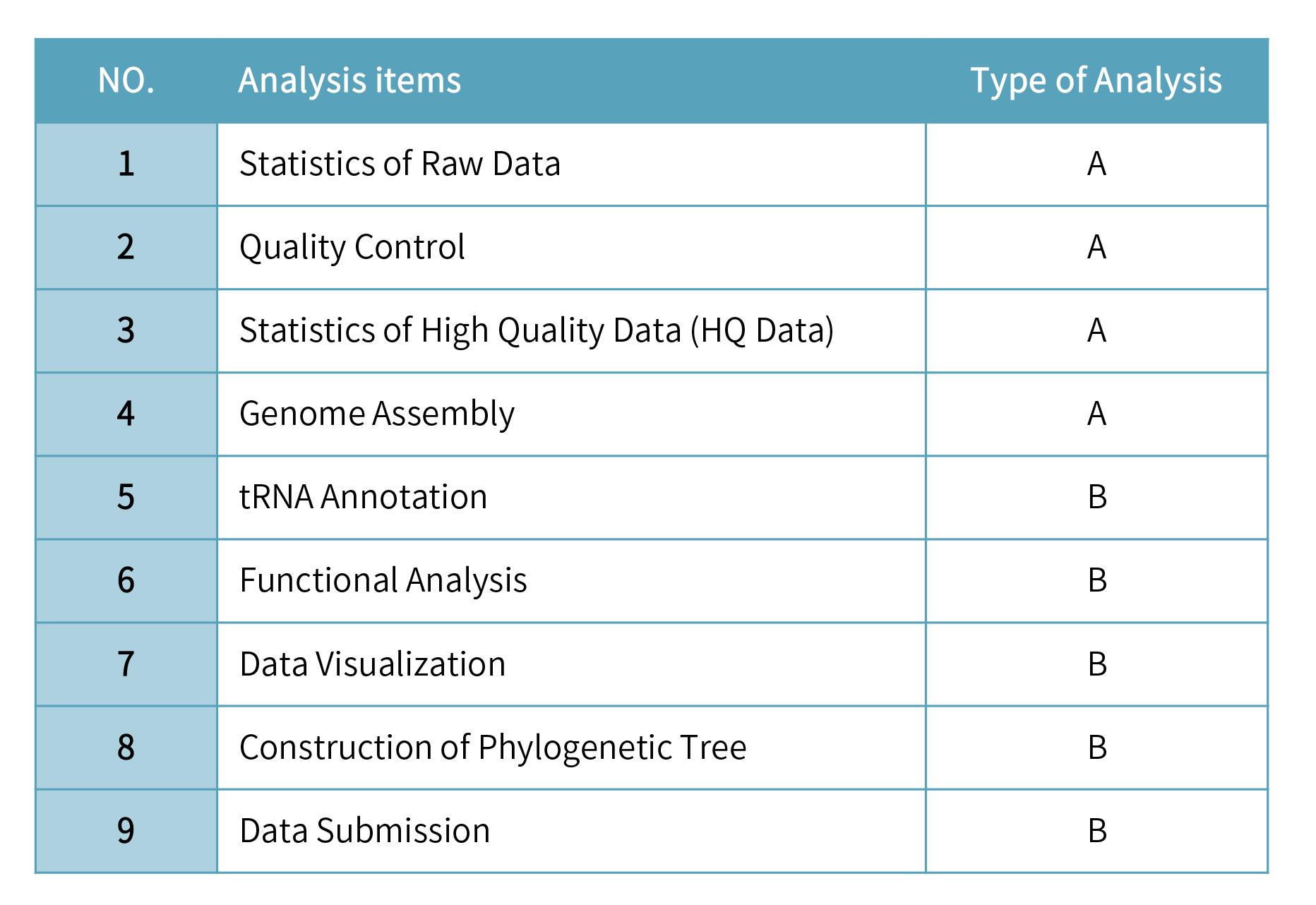Click 'Statistics of High Quality Data' row
The image size is (1316, 905).
537,330
